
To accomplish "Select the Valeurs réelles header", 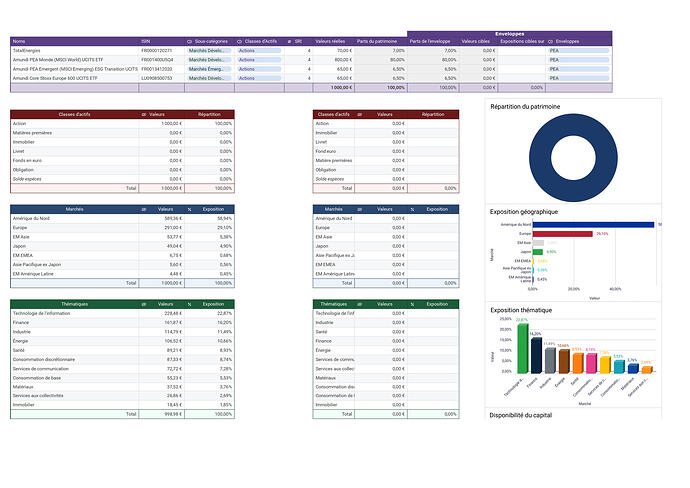I will coord(334,41).
